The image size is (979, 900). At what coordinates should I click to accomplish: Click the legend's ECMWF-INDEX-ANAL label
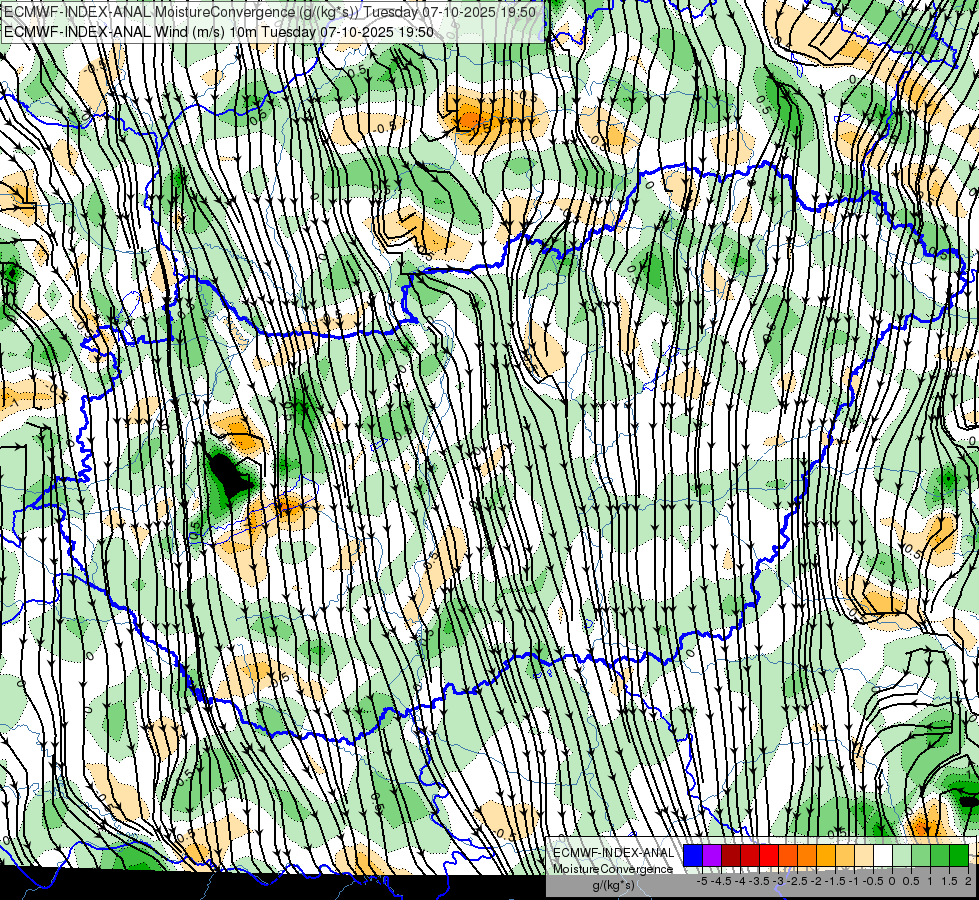[613, 853]
